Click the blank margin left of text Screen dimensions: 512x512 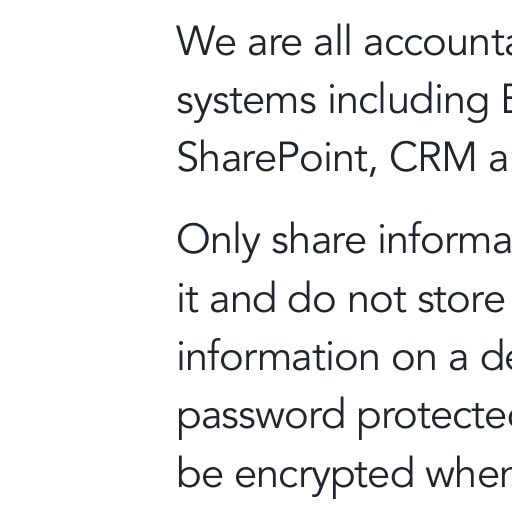pos(87,256)
